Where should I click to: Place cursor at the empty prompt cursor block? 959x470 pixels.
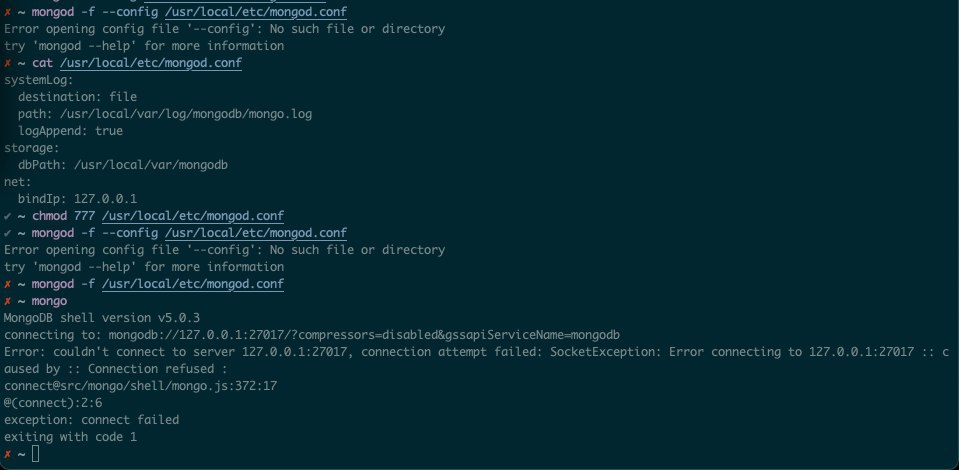[x=36, y=454]
